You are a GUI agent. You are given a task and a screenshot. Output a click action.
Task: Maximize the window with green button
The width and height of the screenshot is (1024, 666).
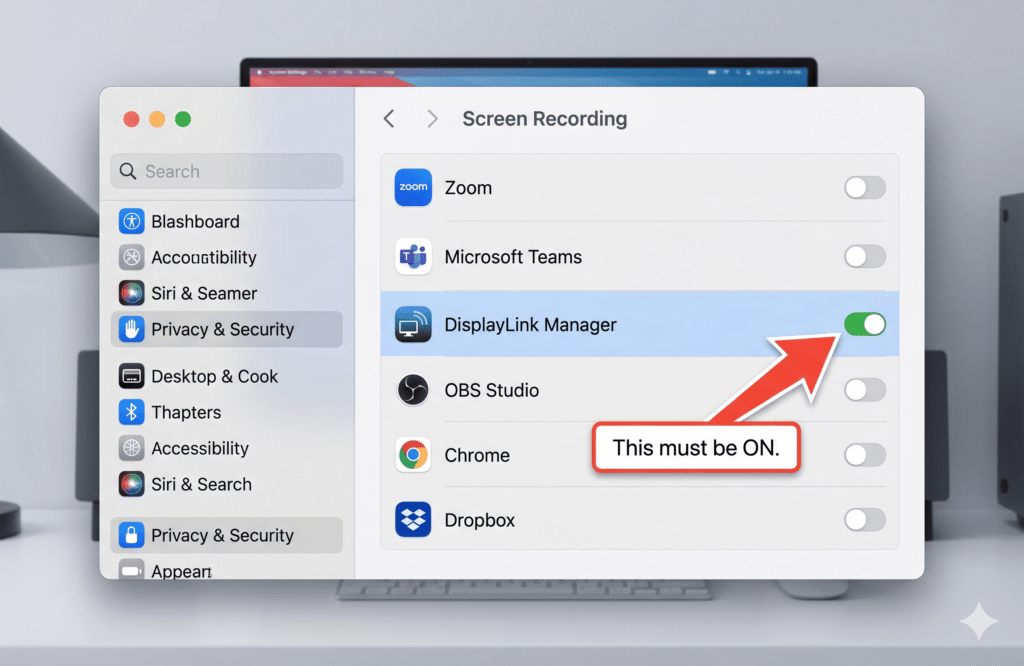click(x=183, y=119)
